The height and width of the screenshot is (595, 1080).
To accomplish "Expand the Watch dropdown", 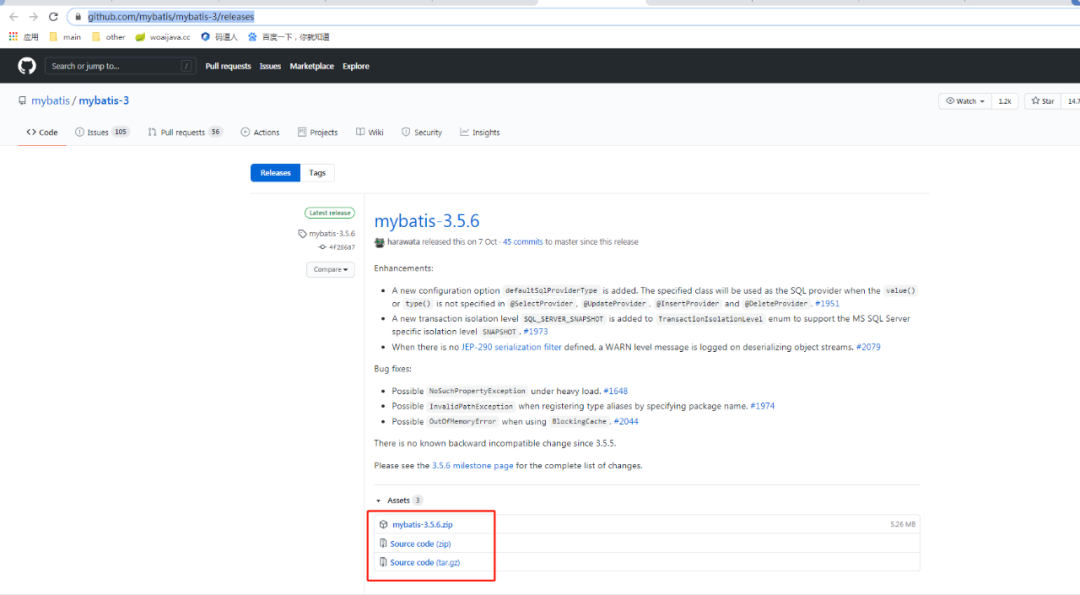I will pyautogui.click(x=965, y=101).
